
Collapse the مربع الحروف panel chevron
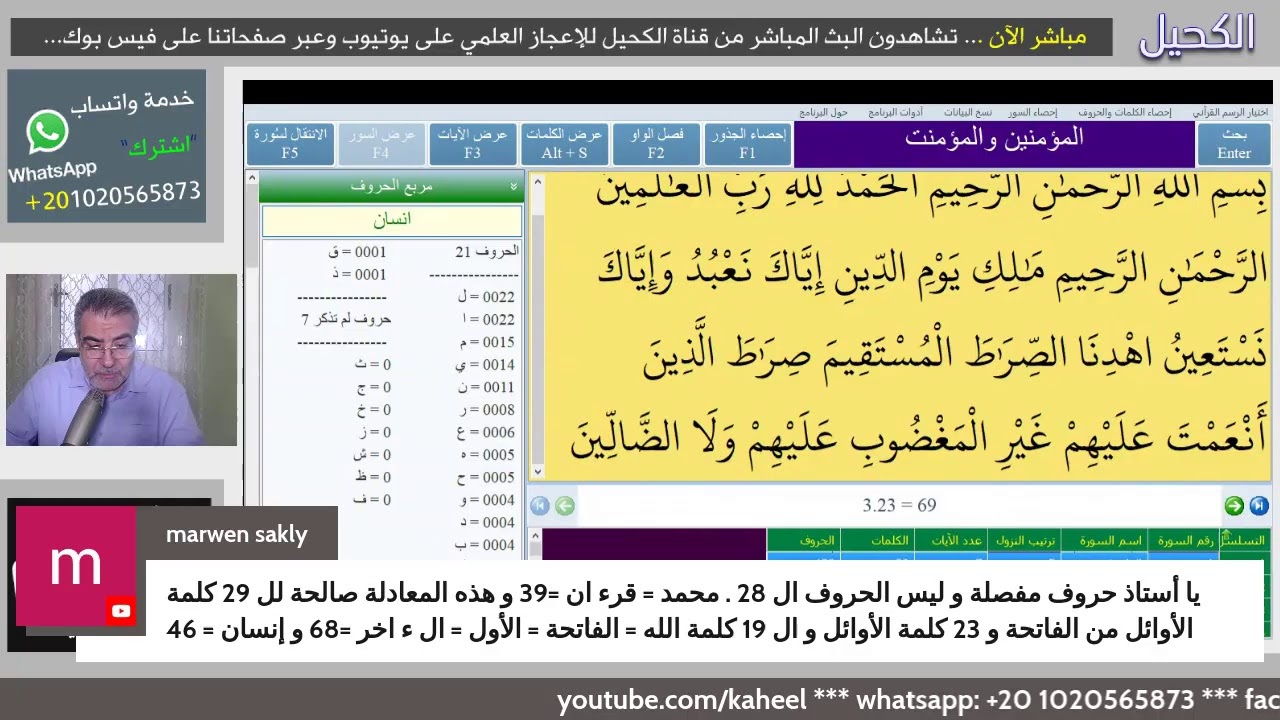click(x=514, y=186)
